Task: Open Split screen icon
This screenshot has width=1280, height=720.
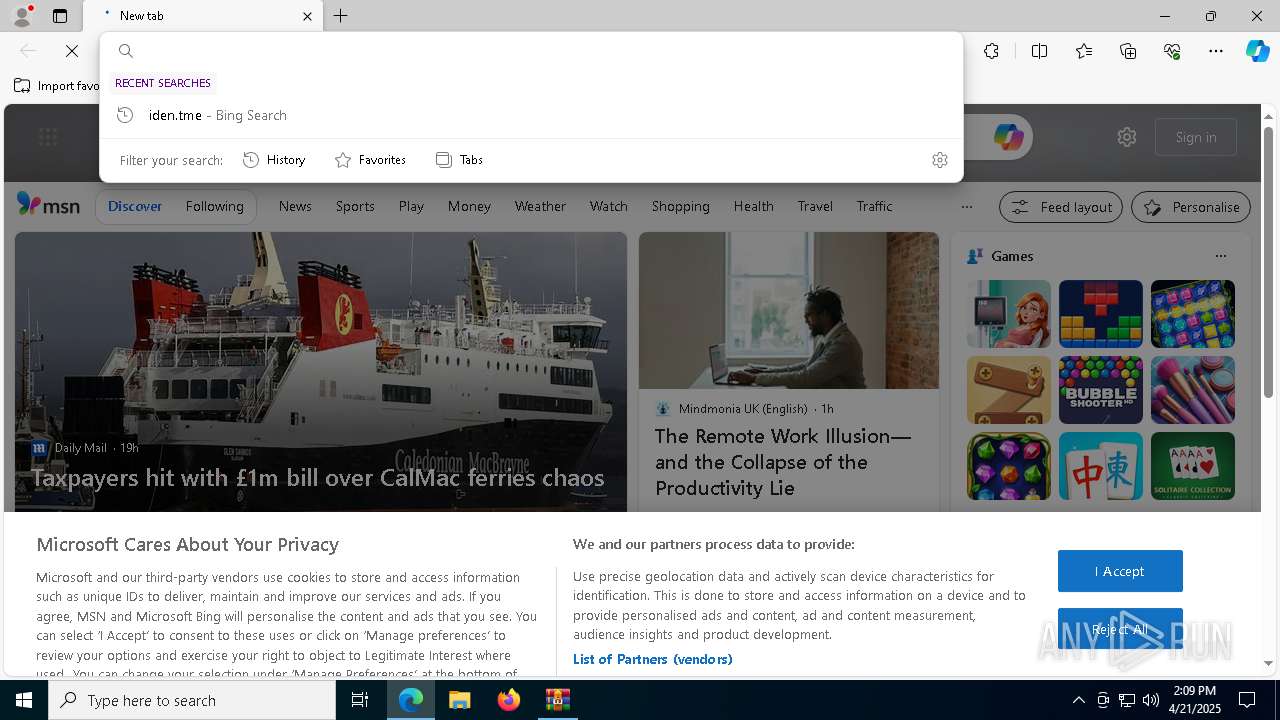Action: [1039, 51]
